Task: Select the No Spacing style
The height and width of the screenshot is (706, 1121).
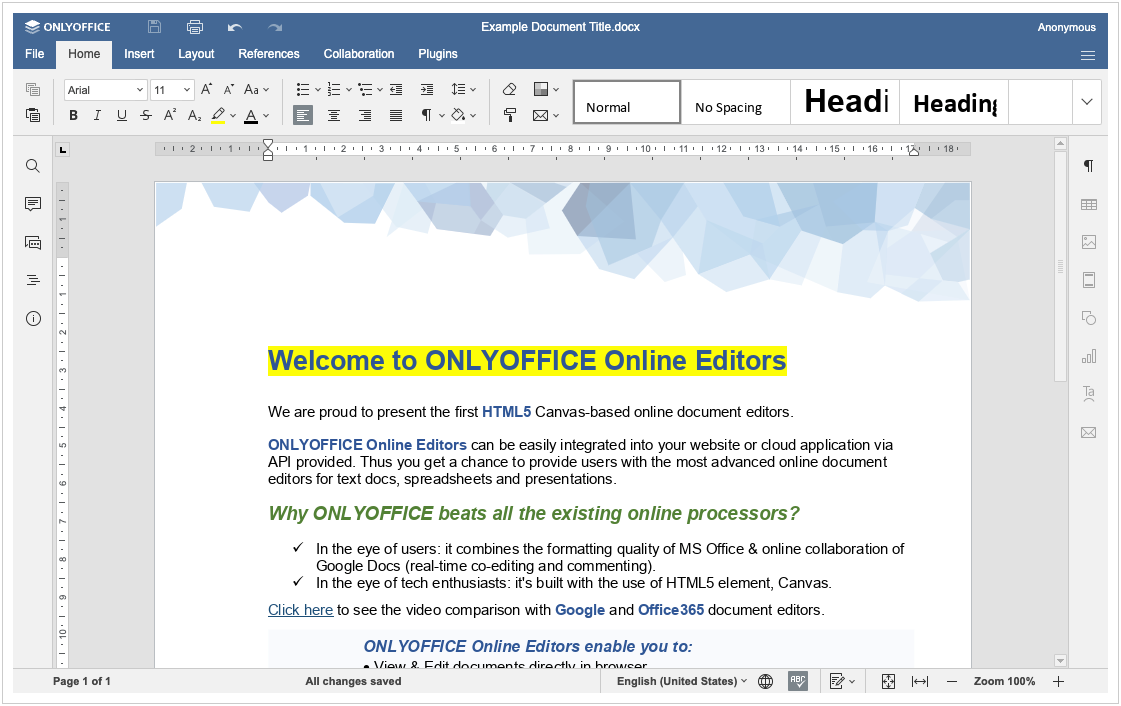Action: (x=736, y=101)
